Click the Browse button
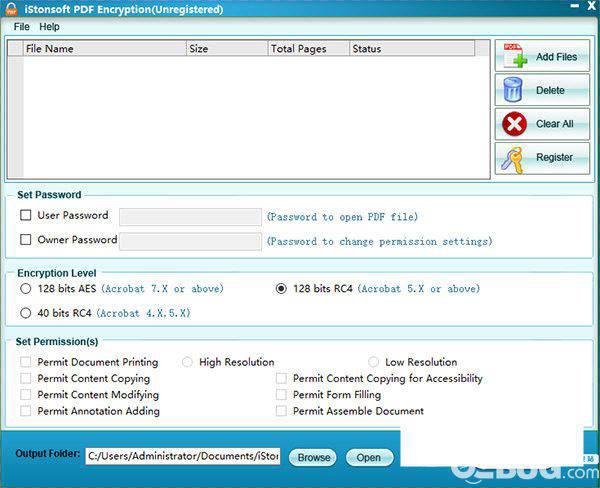The height and width of the screenshot is (488, 600). pyautogui.click(x=313, y=457)
